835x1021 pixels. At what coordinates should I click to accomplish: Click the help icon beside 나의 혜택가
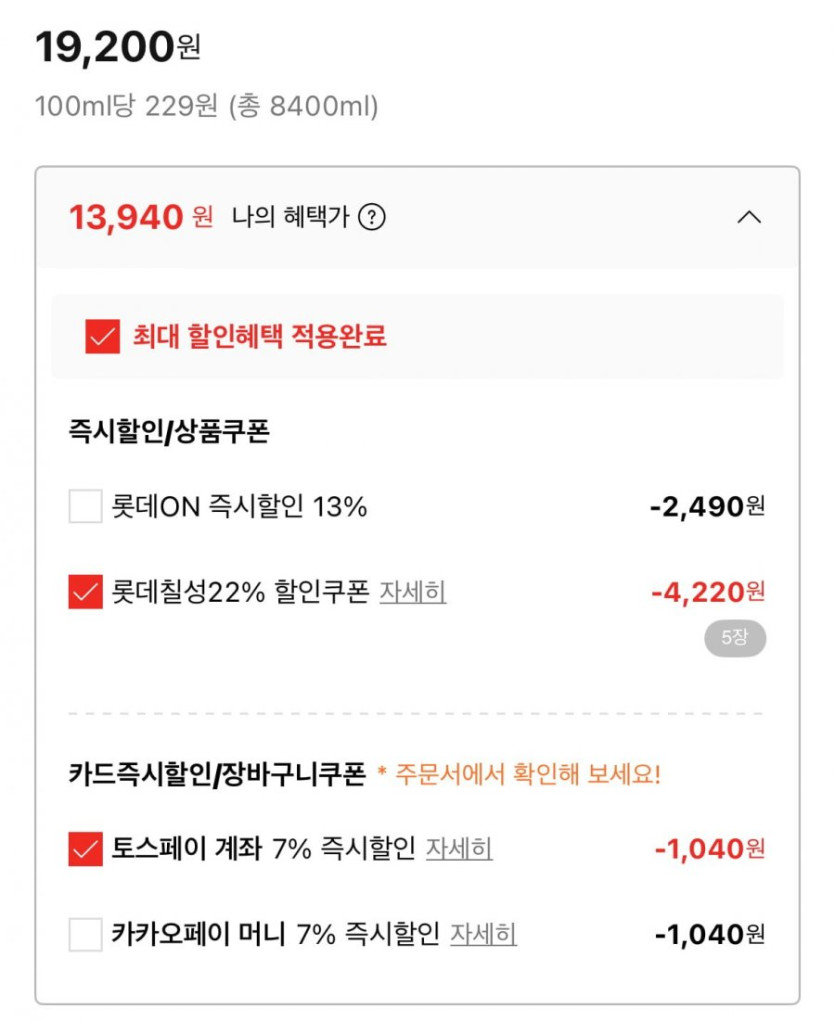[372, 217]
